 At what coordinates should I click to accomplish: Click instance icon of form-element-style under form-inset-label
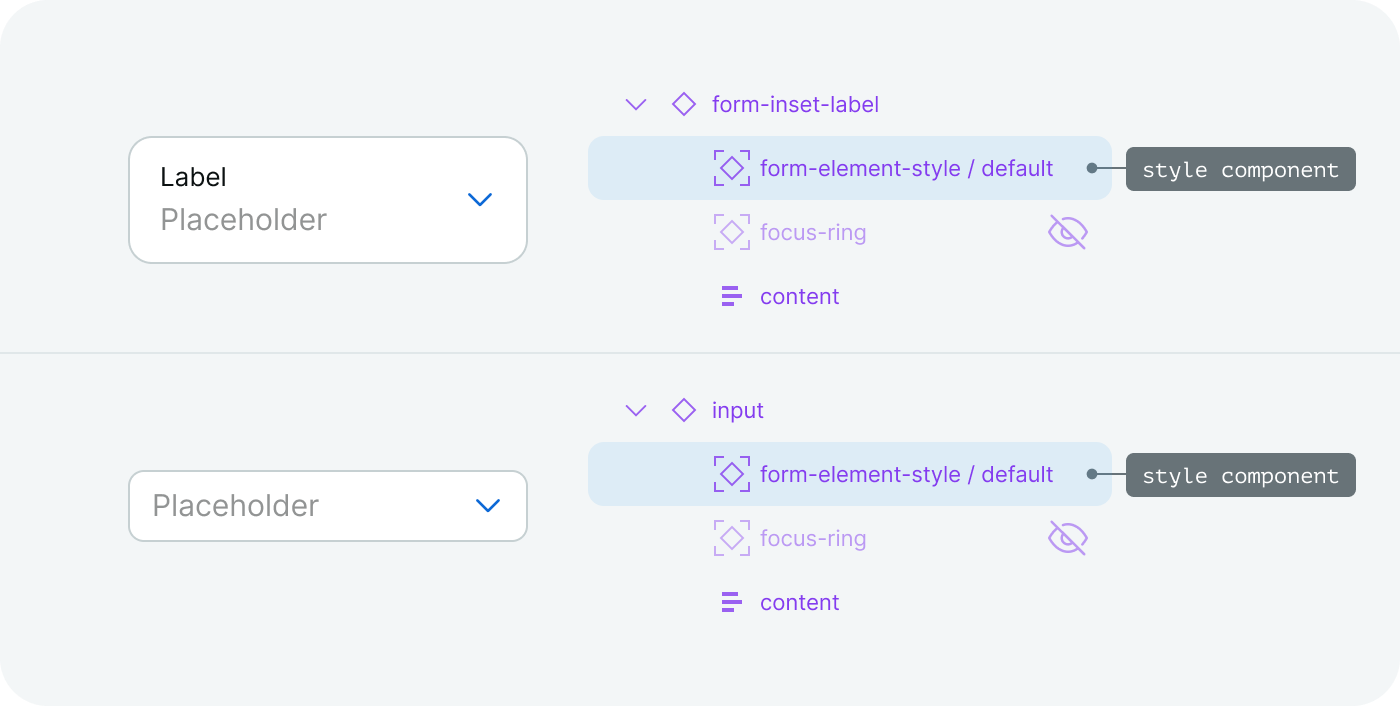coord(732,168)
